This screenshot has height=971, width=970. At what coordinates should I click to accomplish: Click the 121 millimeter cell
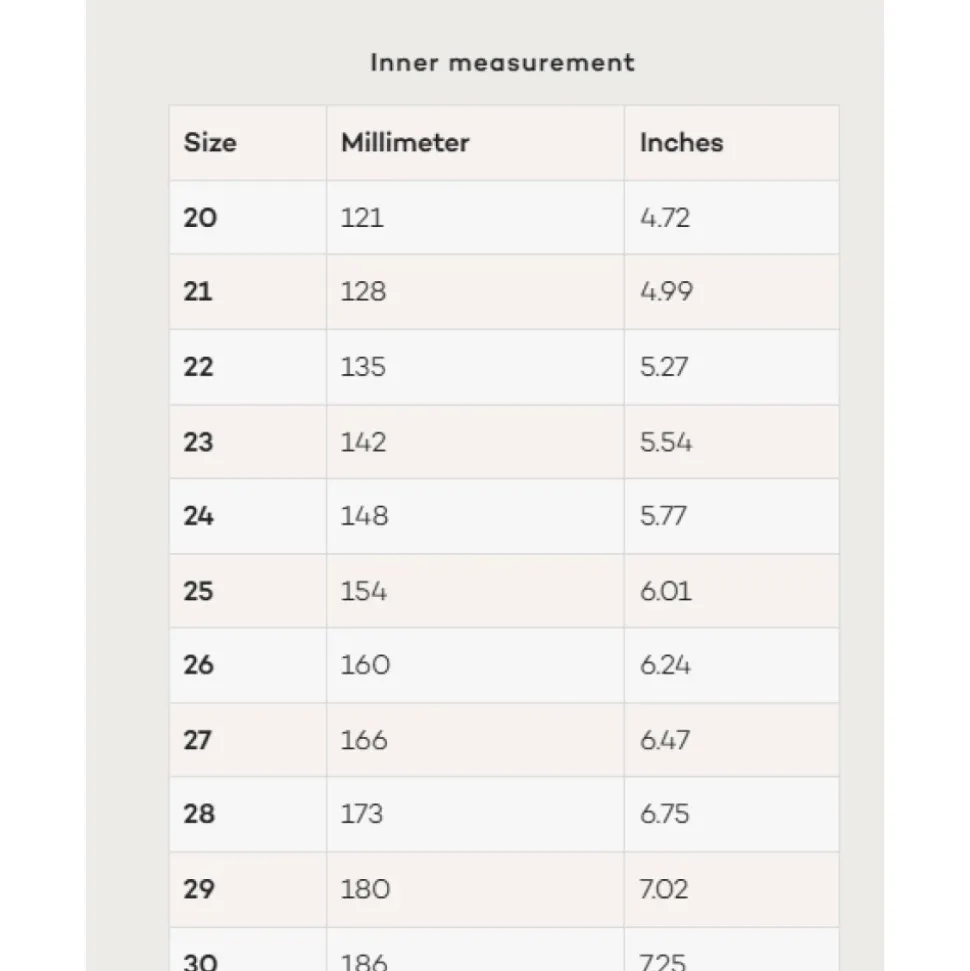point(362,217)
